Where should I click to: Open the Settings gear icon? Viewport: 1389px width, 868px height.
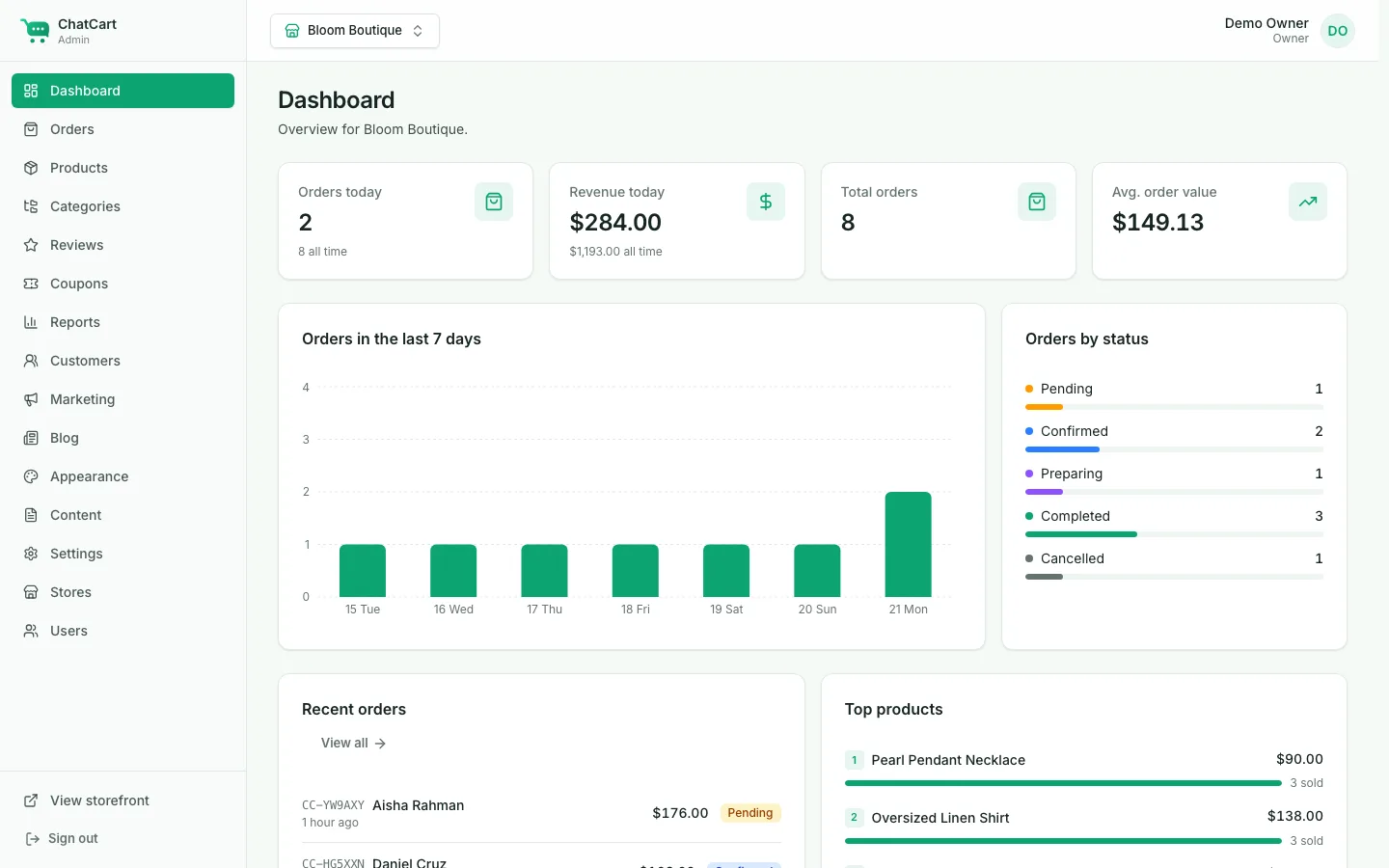pyautogui.click(x=31, y=554)
